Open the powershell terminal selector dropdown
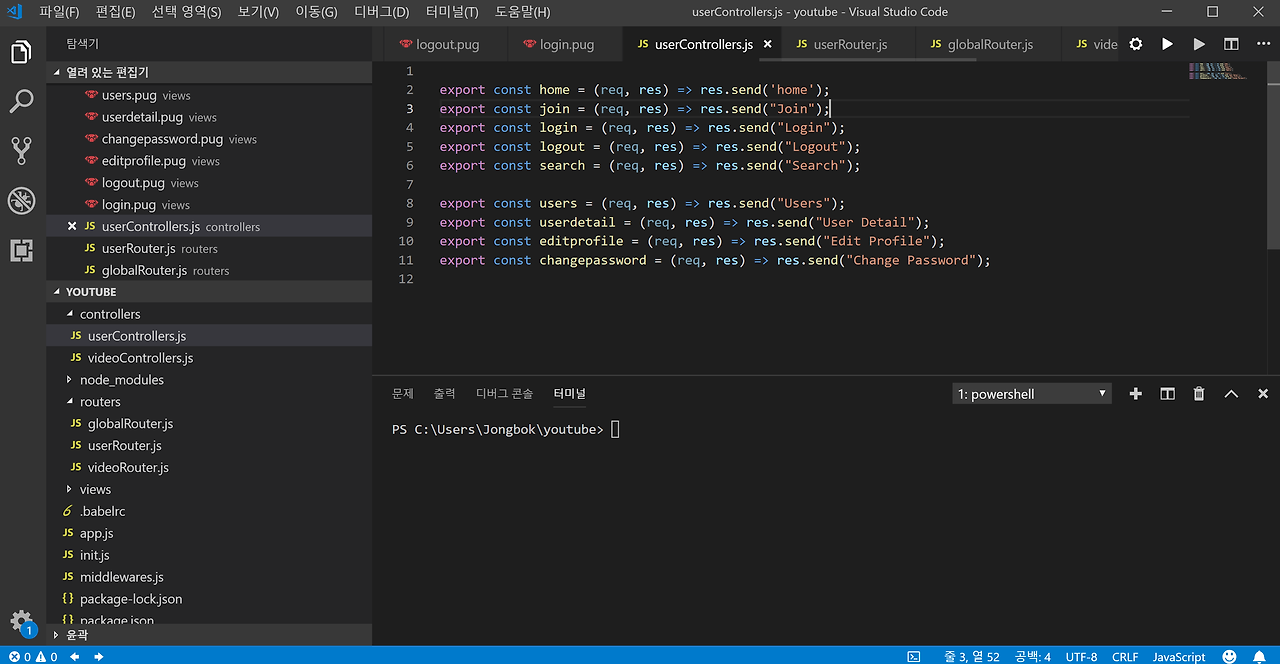This screenshot has height=664, width=1280. [x=1032, y=394]
